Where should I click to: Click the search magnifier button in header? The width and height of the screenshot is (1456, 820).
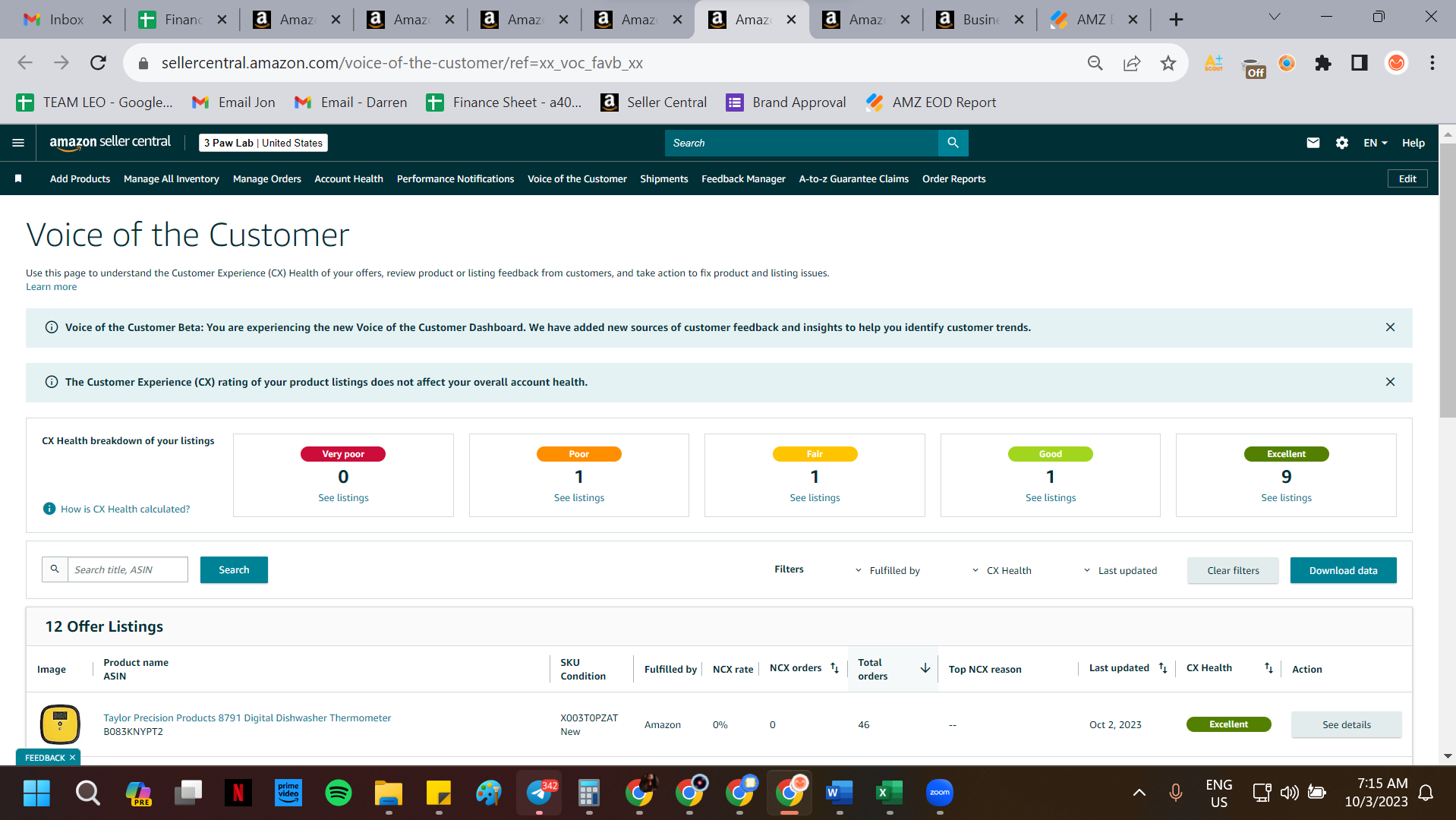click(x=953, y=143)
